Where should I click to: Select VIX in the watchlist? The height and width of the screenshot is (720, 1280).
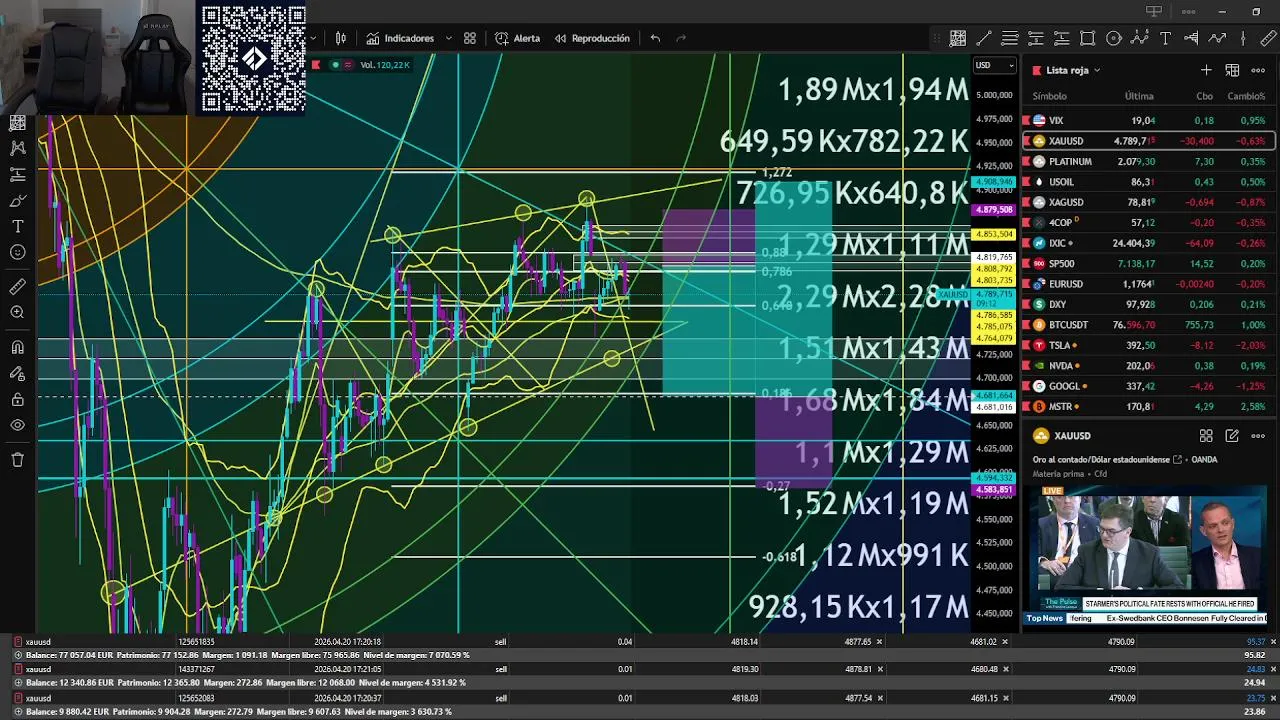tap(1148, 120)
